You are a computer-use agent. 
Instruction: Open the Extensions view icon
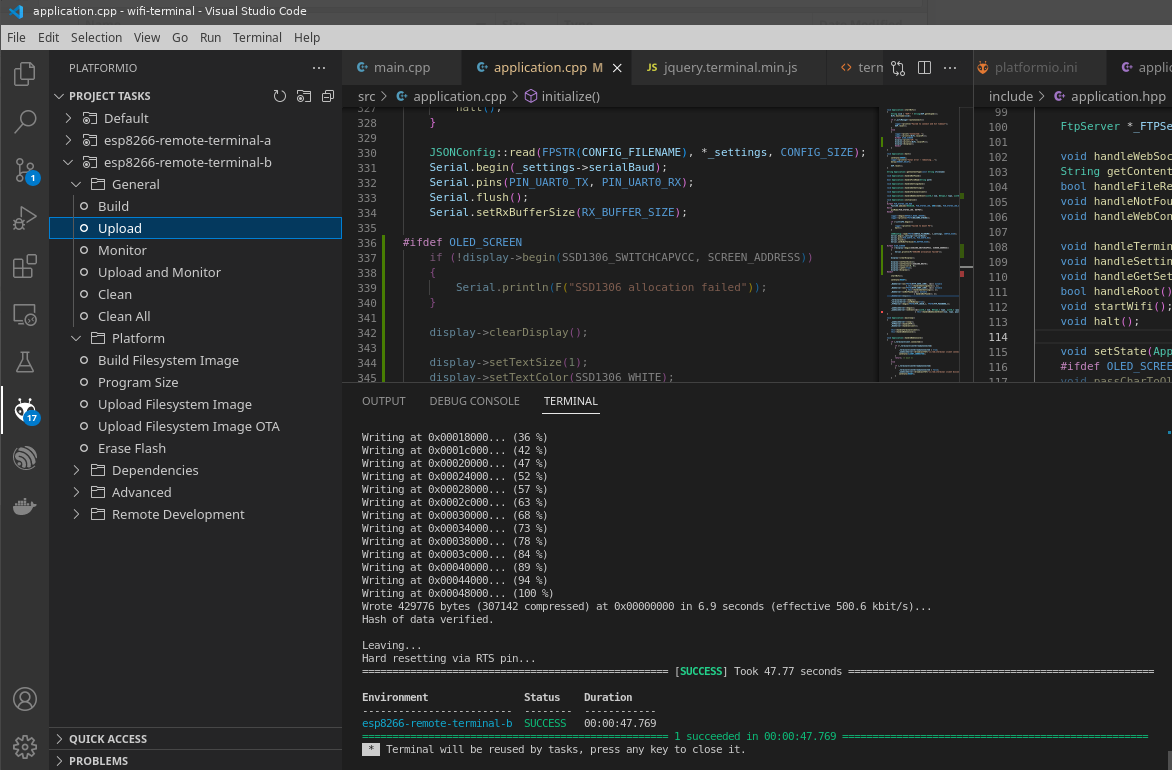click(x=25, y=267)
